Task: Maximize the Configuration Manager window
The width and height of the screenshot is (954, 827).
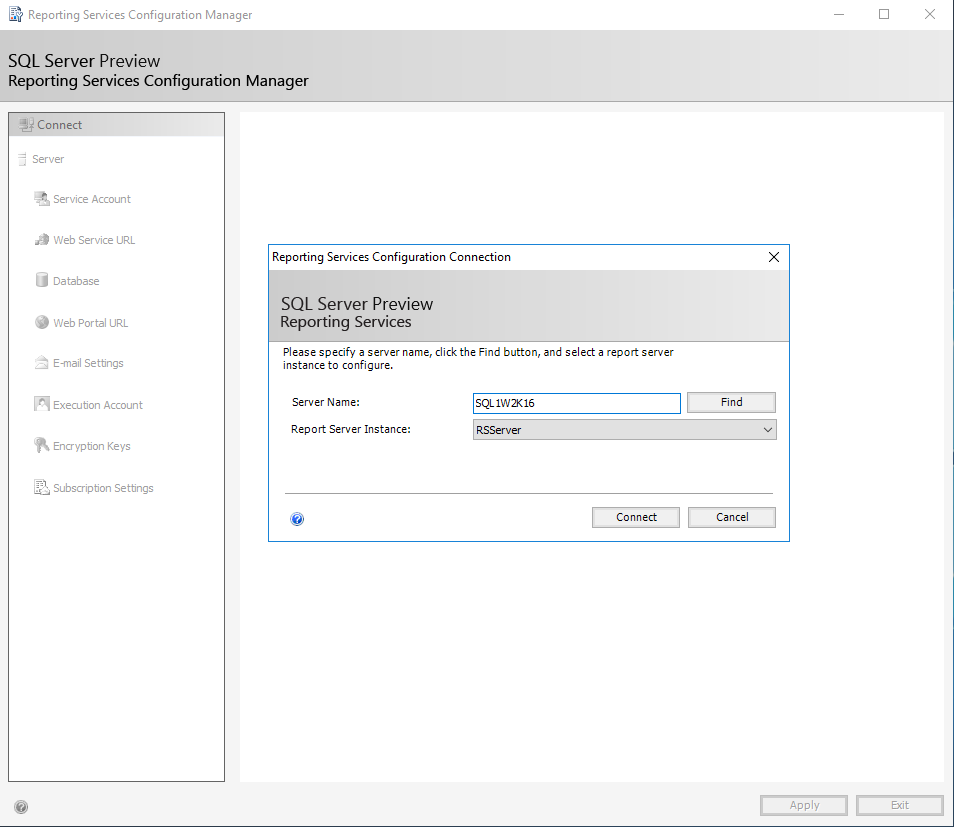Action: pyautogui.click(x=884, y=14)
